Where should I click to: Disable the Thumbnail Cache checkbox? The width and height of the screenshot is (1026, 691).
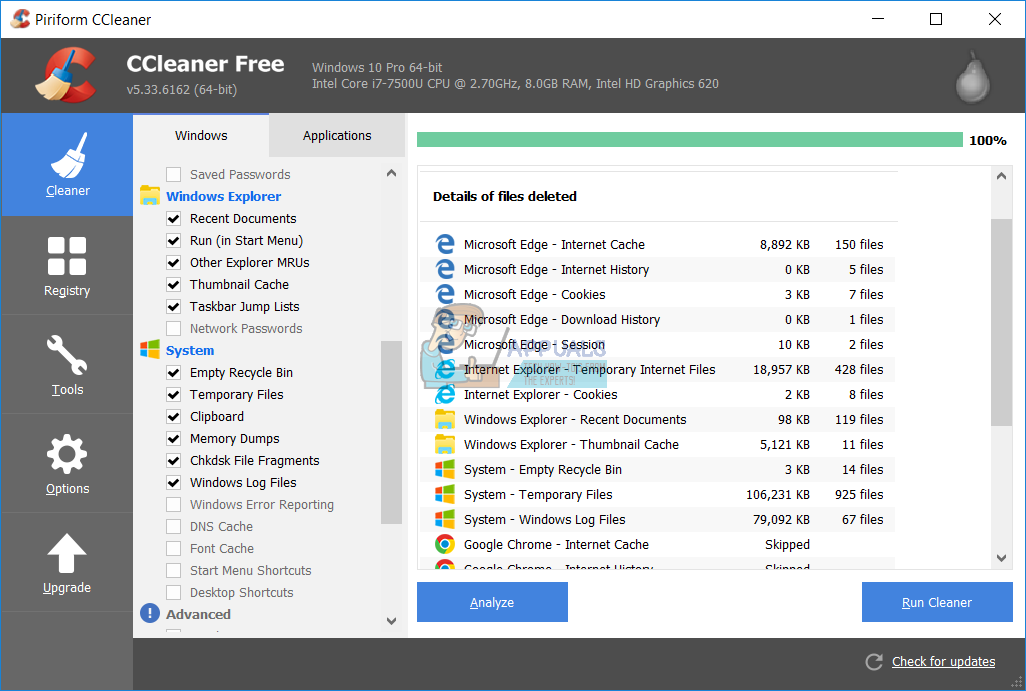173,284
